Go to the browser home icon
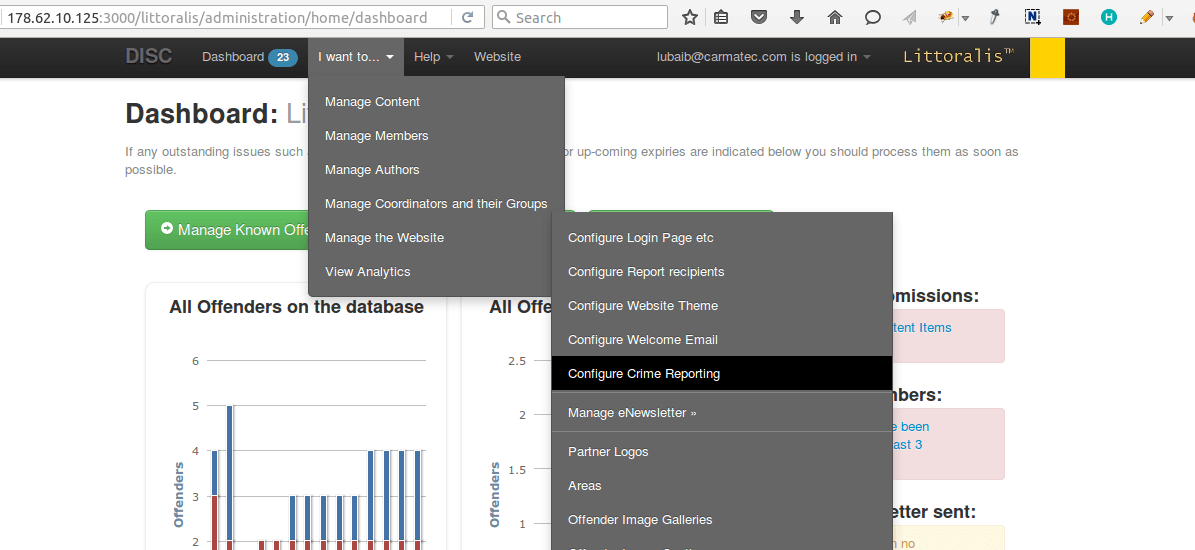 pos(835,17)
